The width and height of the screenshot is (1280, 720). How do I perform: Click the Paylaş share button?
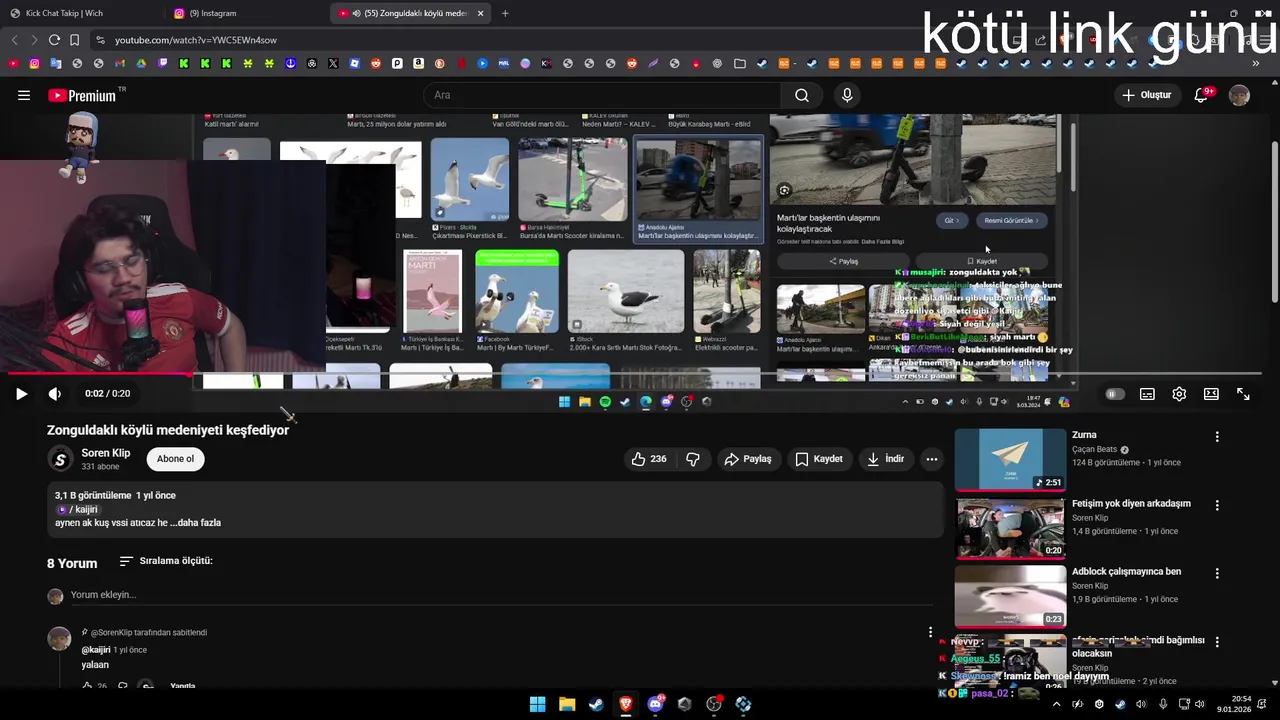pyautogui.click(x=748, y=459)
